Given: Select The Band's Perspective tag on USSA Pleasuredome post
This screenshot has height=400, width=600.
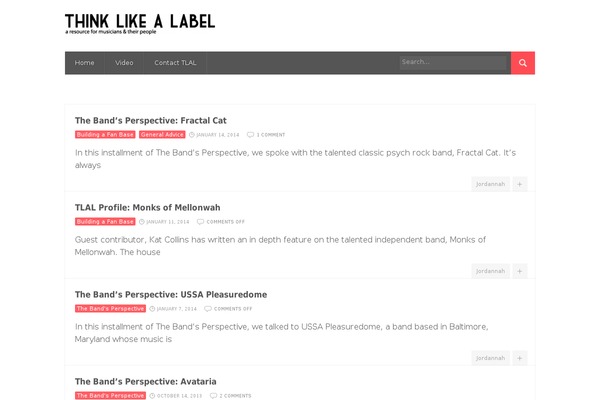Looking at the screenshot, I should point(110,309).
